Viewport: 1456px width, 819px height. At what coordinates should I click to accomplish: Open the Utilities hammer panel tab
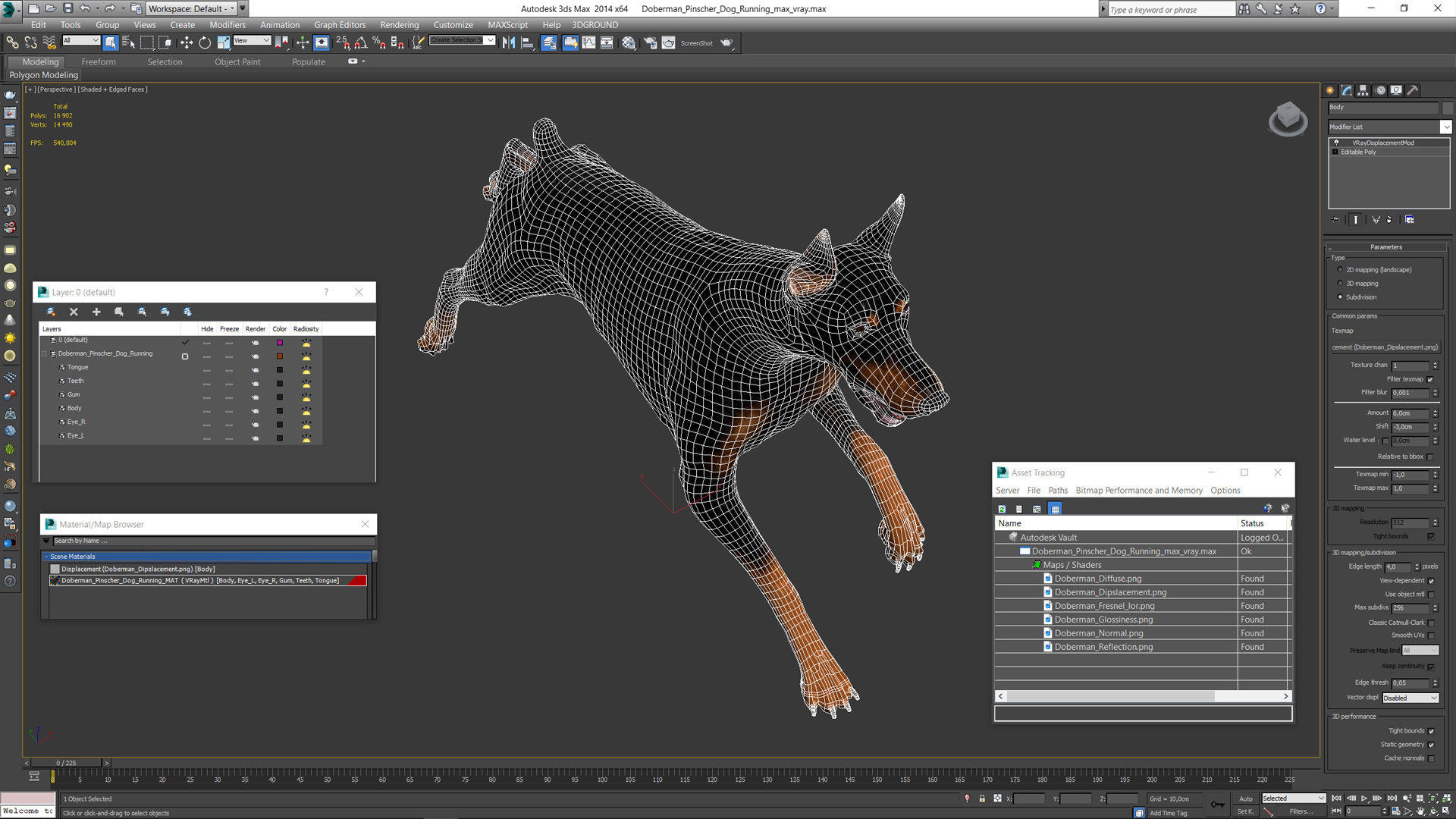(1412, 90)
